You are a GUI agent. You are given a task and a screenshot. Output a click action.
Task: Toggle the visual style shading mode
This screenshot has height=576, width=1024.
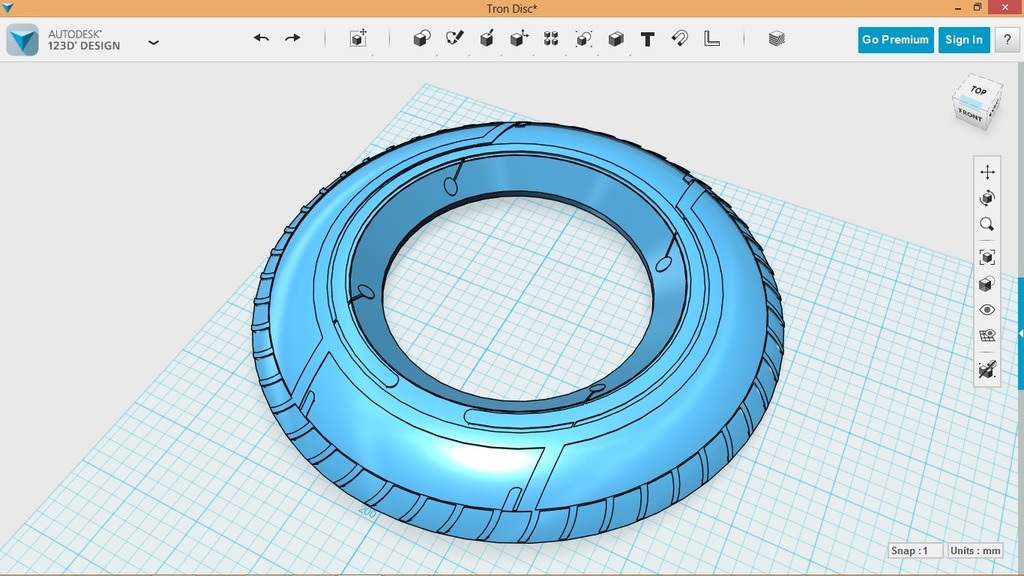click(987, 284)
